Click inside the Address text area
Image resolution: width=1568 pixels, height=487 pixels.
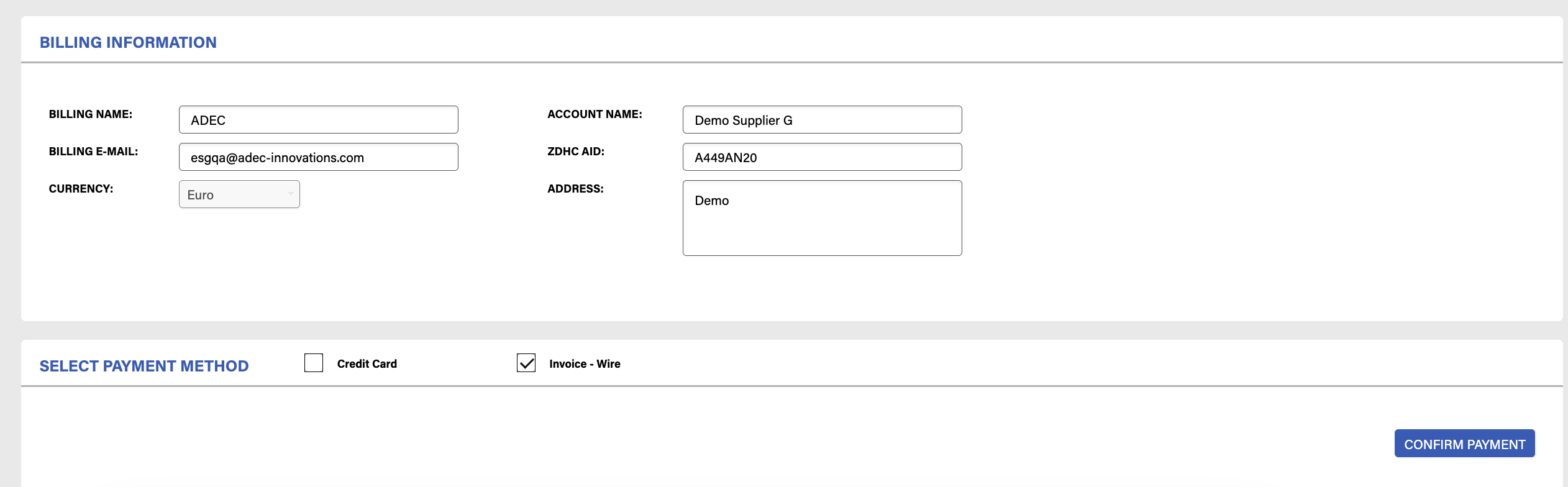[x=823, y=218]
